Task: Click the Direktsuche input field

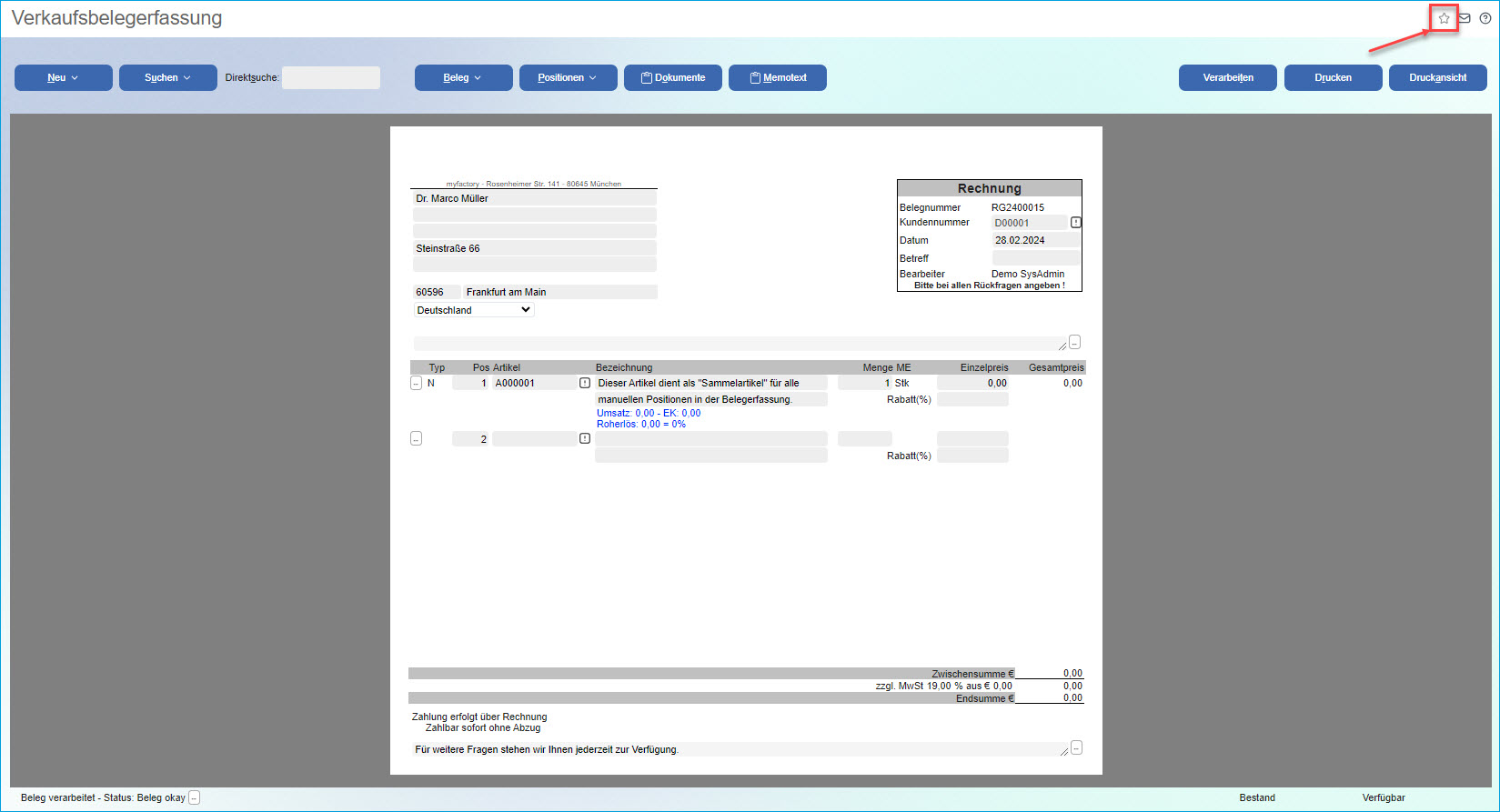Action: (x=331, y=78)
